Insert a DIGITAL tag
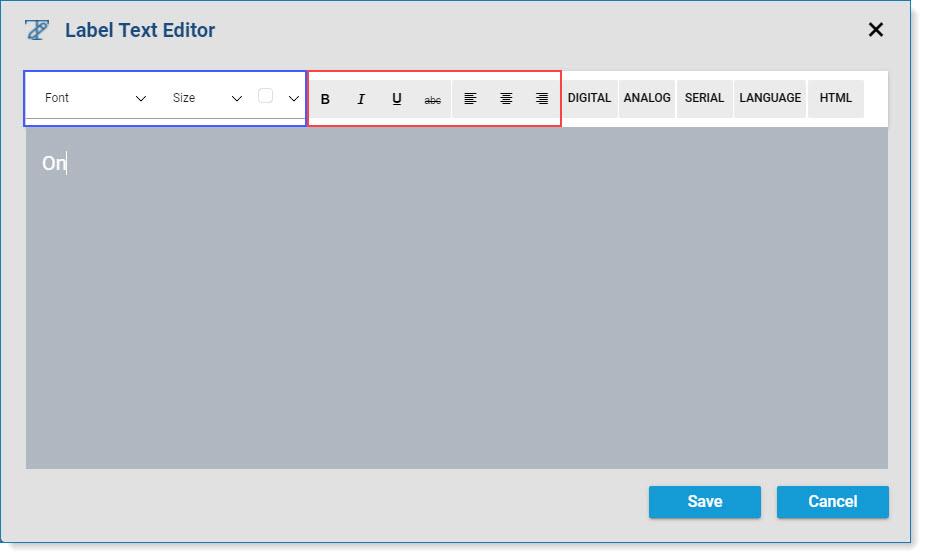926x558 pixels. point(589,98)
